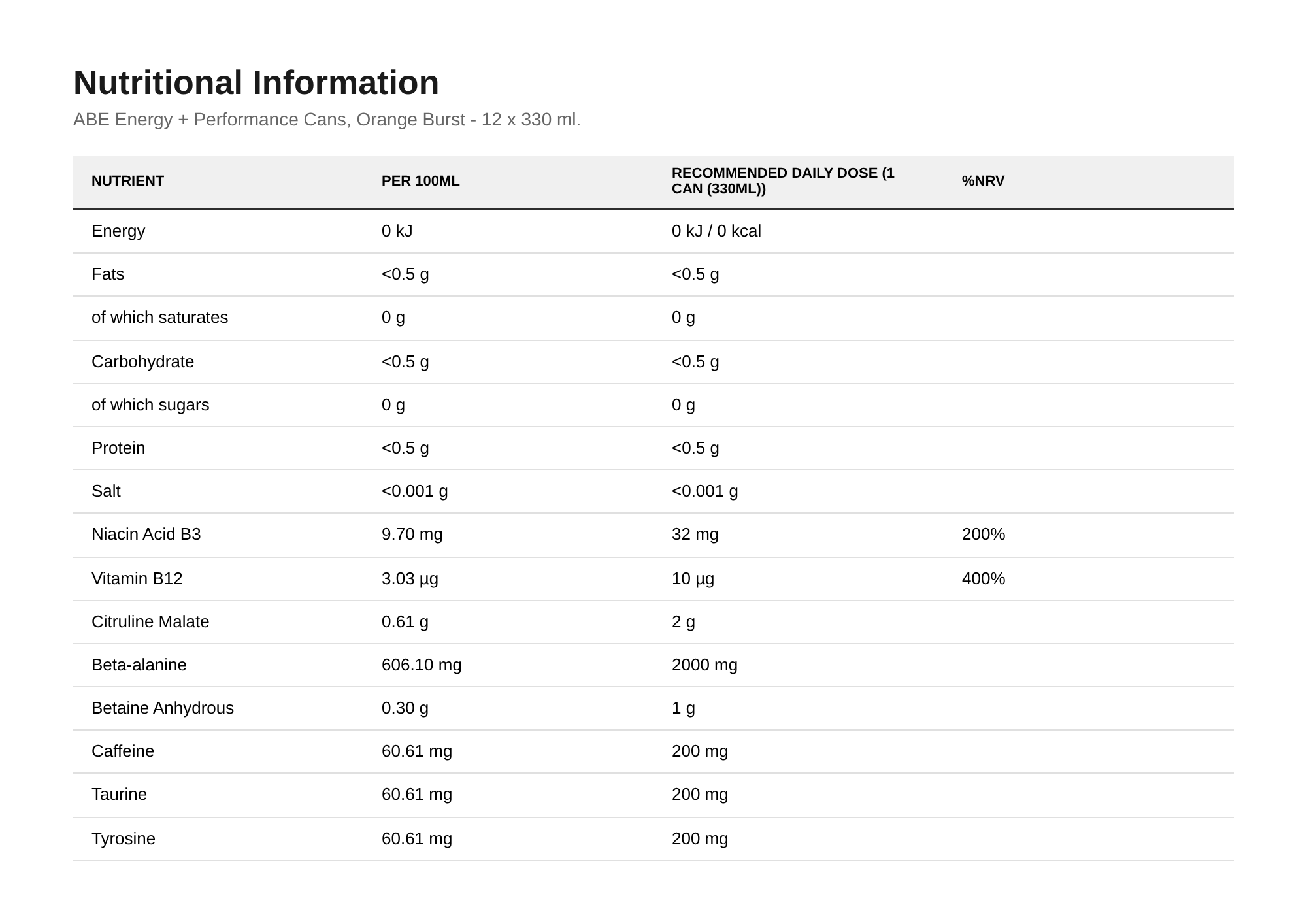Click the Recommended Daily Dose column header
Image resolution: width=1307 pixels, height=924 pixels.
pyautogui.click(x=783, y=181)
